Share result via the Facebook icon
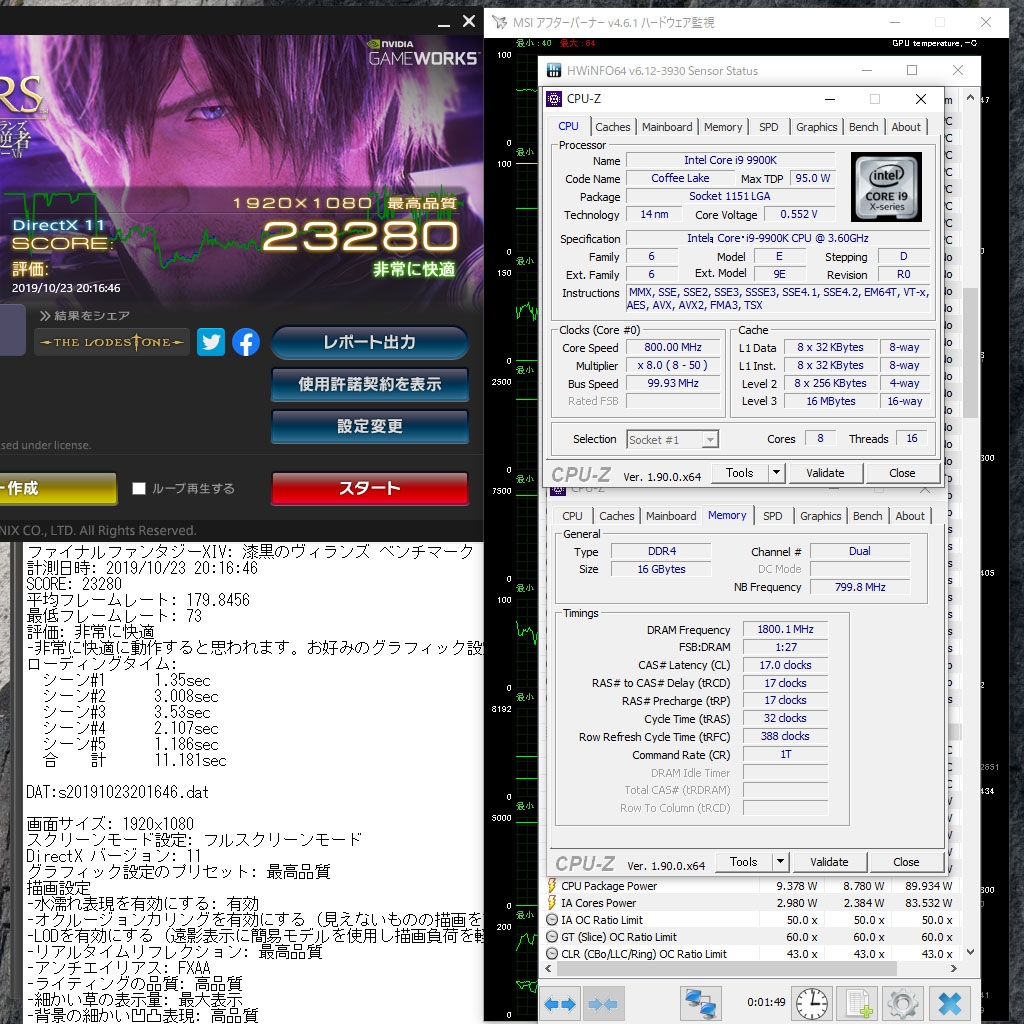 click(246, 342)
